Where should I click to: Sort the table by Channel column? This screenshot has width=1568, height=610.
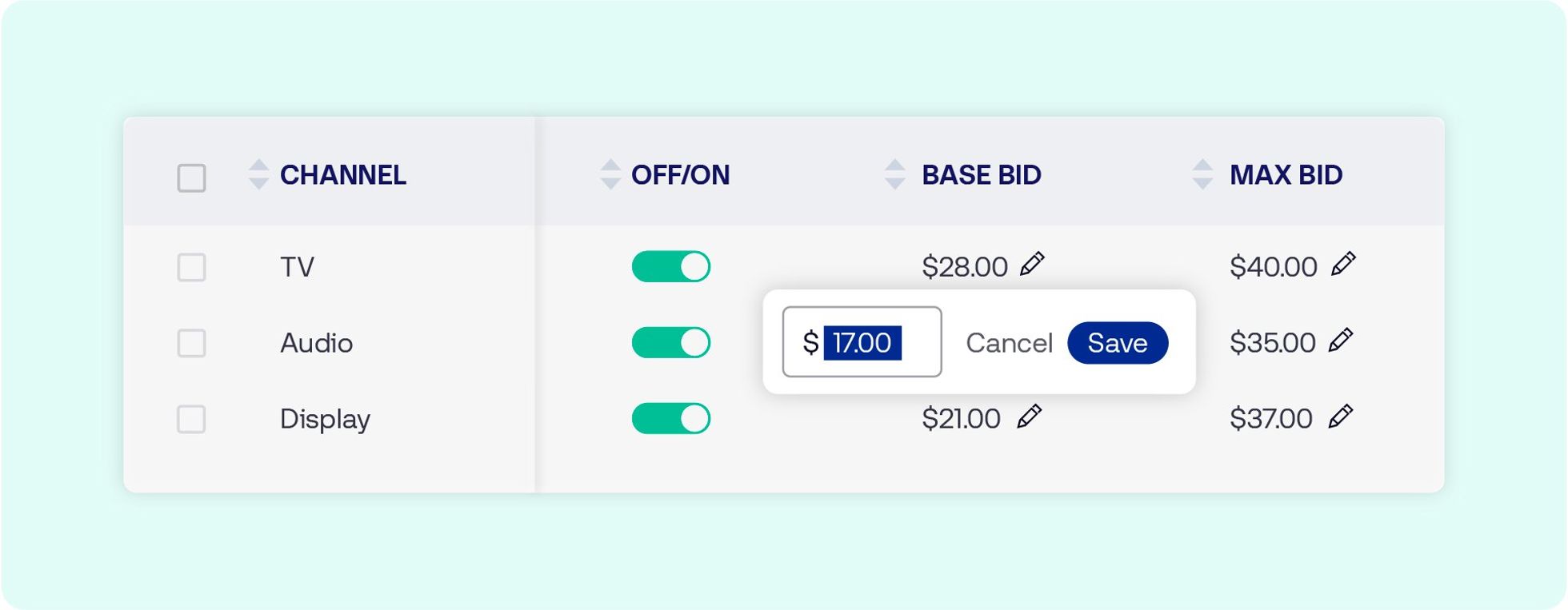point(258,175)
